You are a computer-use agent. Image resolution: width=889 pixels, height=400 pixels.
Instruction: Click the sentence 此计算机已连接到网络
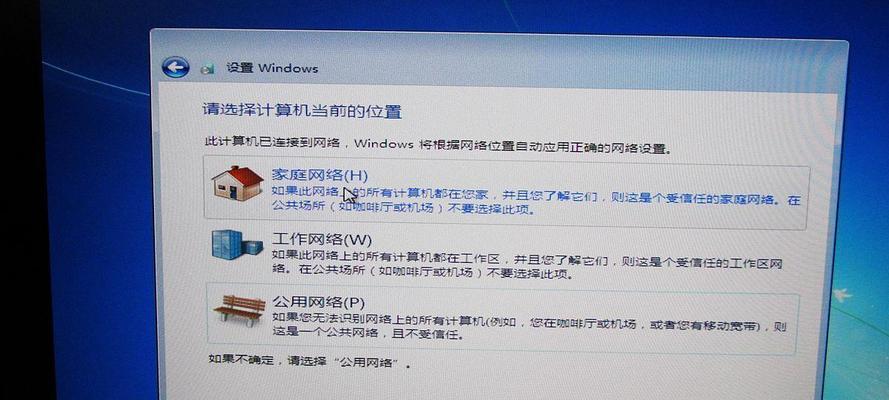coord(272,142)
